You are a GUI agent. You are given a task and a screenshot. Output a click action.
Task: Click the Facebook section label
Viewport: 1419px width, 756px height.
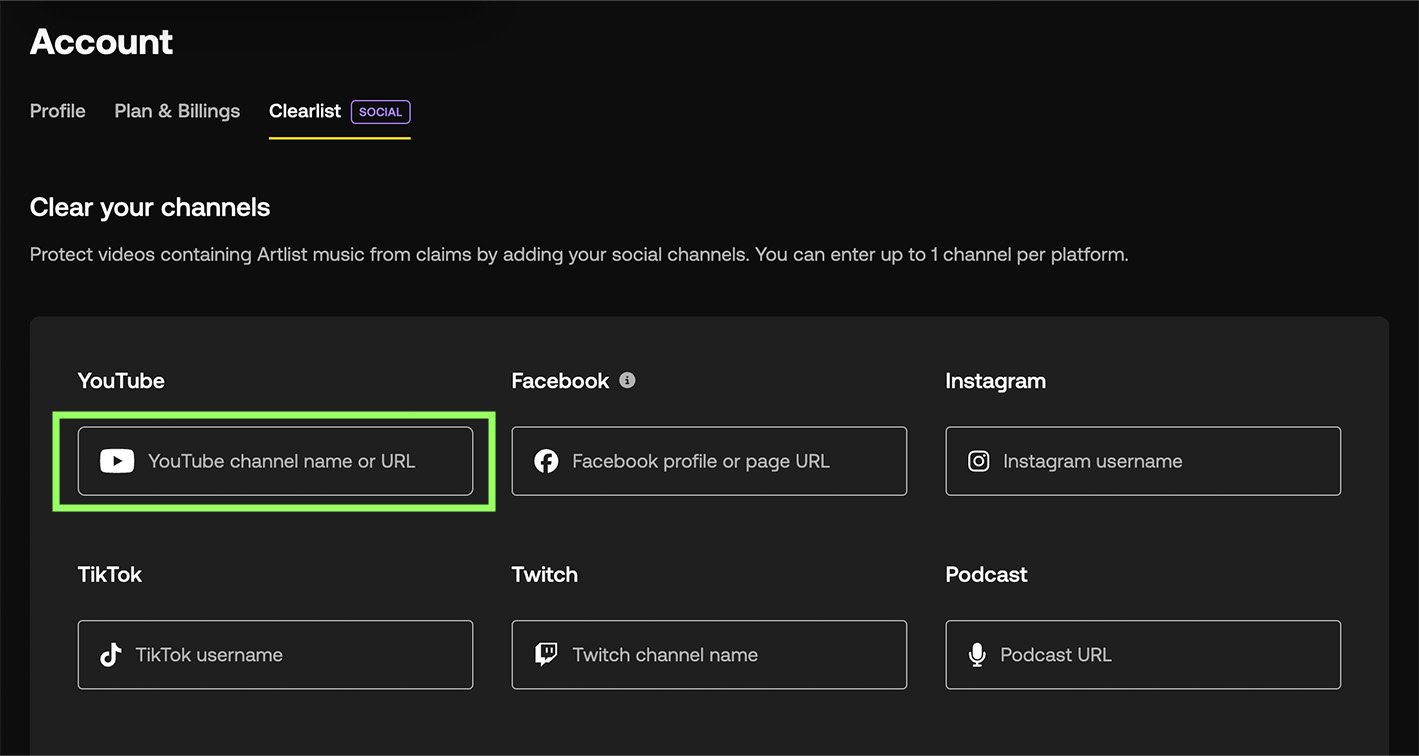560,381
